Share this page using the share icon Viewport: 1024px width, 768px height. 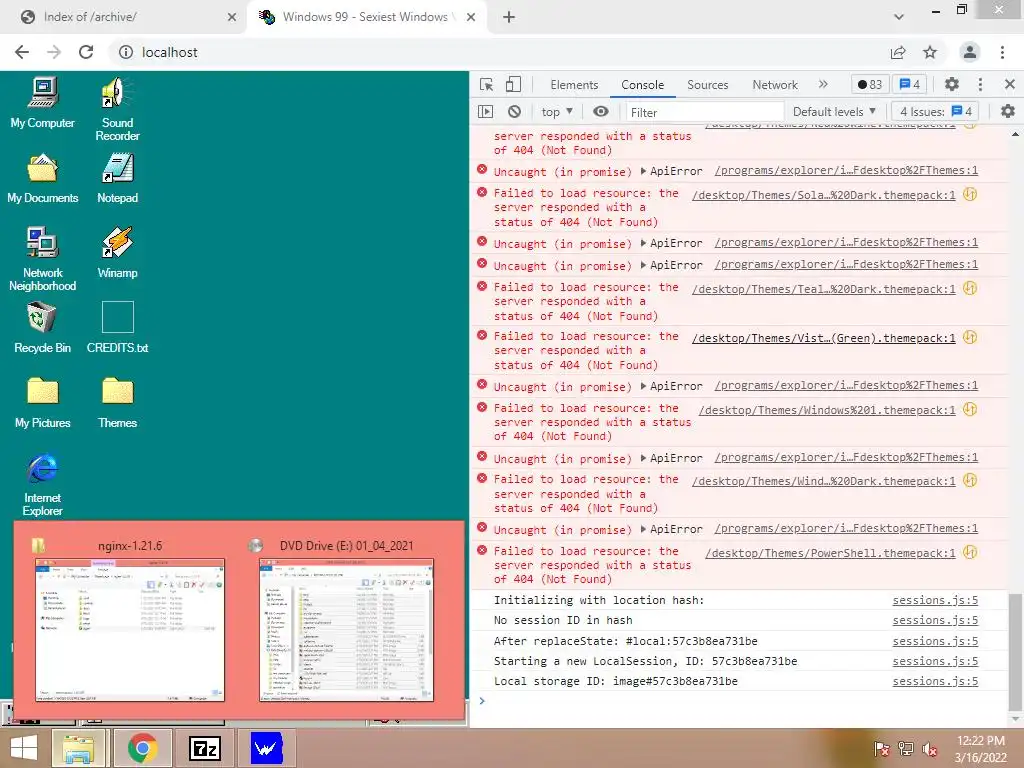coord(898,52)
